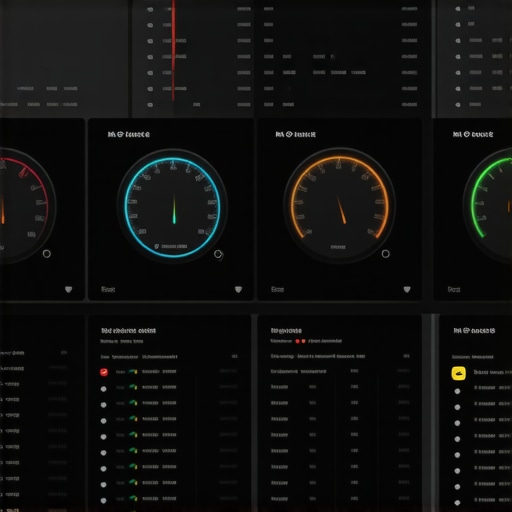Click the shield icon in cyan gauge card

point(238,289)
